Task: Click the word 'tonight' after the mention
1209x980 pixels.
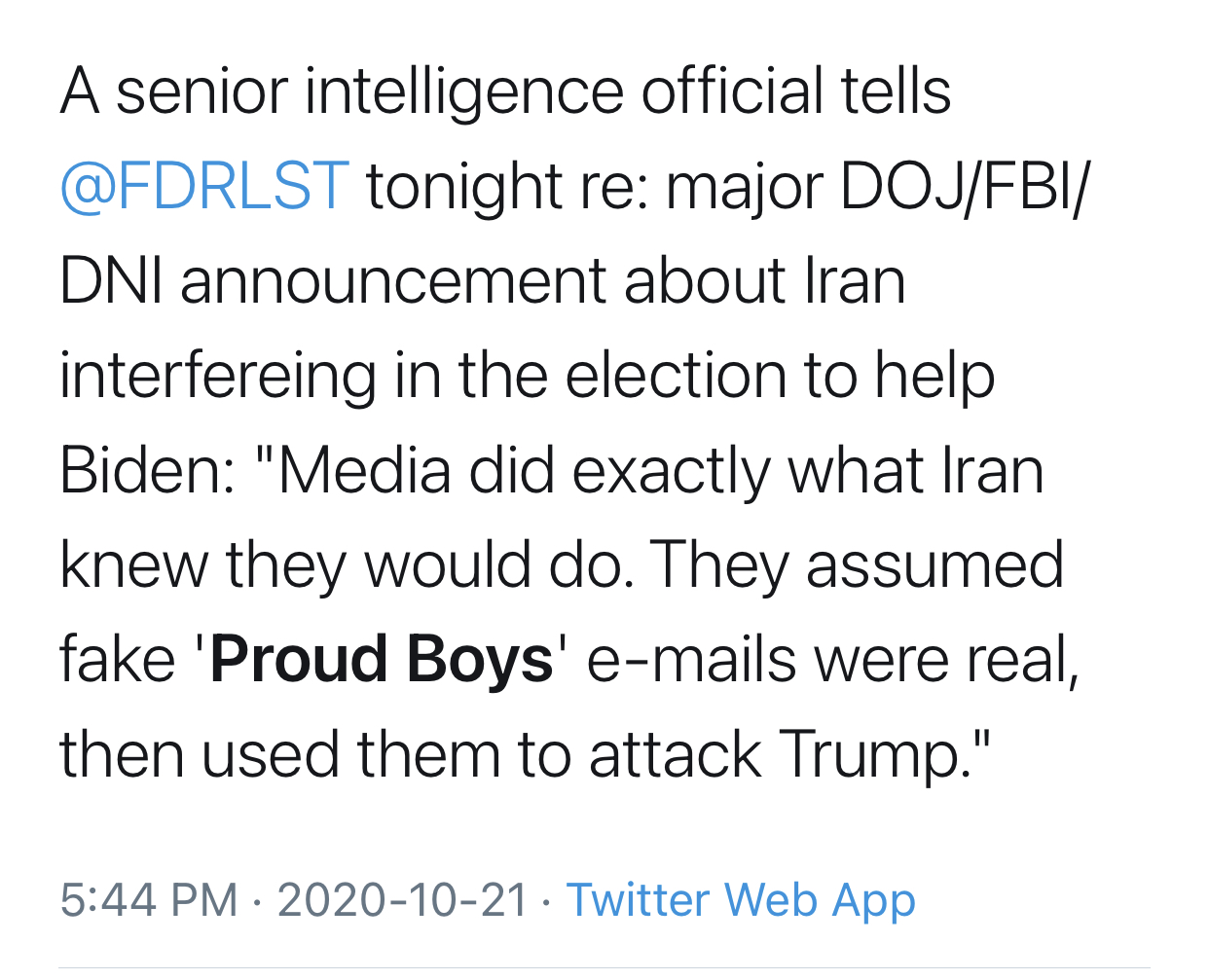Action: click(464, 186)
